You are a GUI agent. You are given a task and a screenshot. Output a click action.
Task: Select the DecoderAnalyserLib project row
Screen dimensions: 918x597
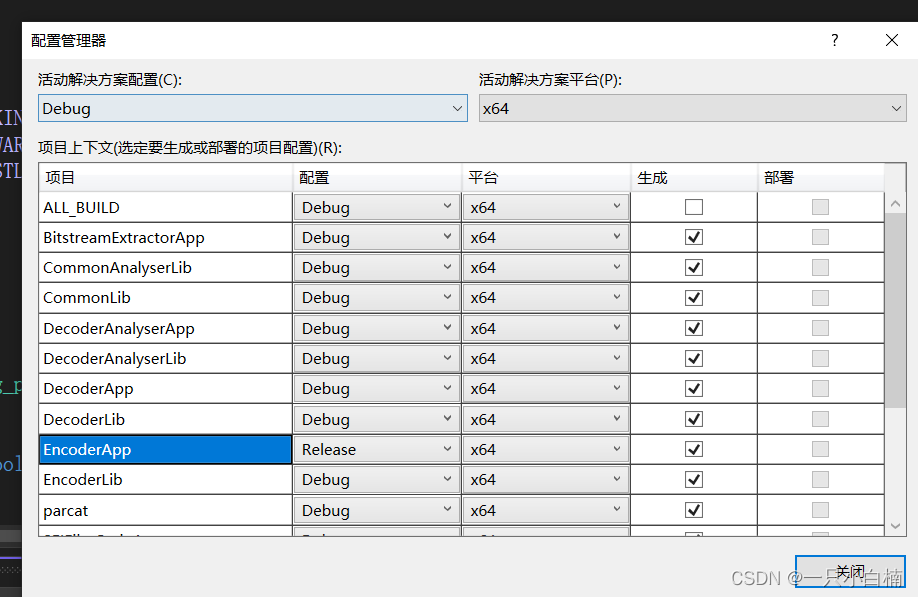pos(166,358)
